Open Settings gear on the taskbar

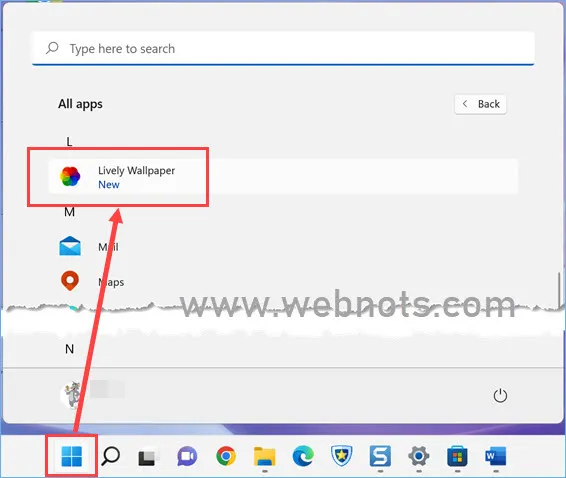(x=419, y=456)
